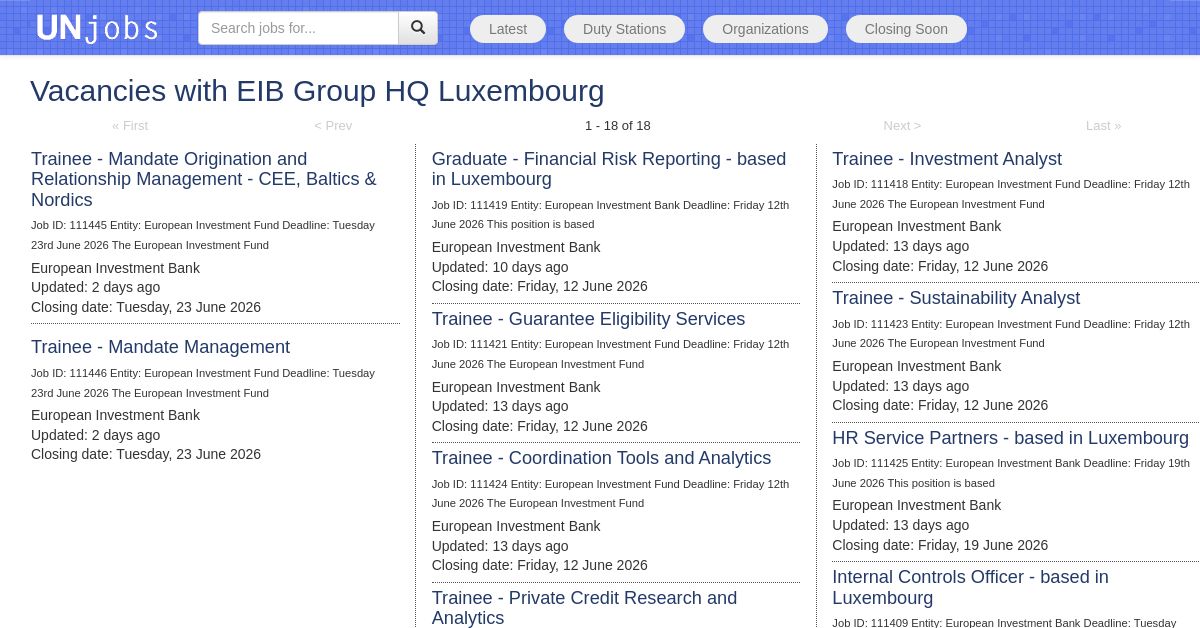Open Trainee - Mandate Management vacancy
Screen dimensions: 1200x628
[160, 347]
